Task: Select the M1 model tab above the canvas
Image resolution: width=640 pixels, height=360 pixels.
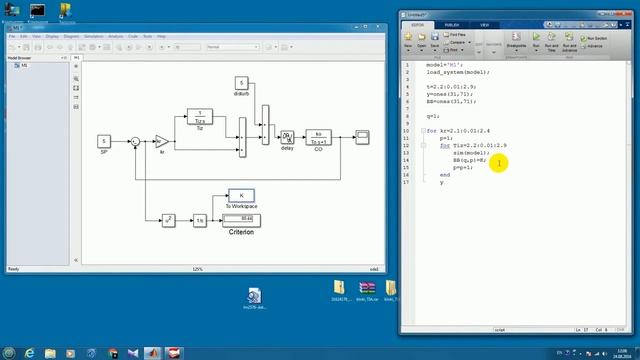Action: (76, 58)
